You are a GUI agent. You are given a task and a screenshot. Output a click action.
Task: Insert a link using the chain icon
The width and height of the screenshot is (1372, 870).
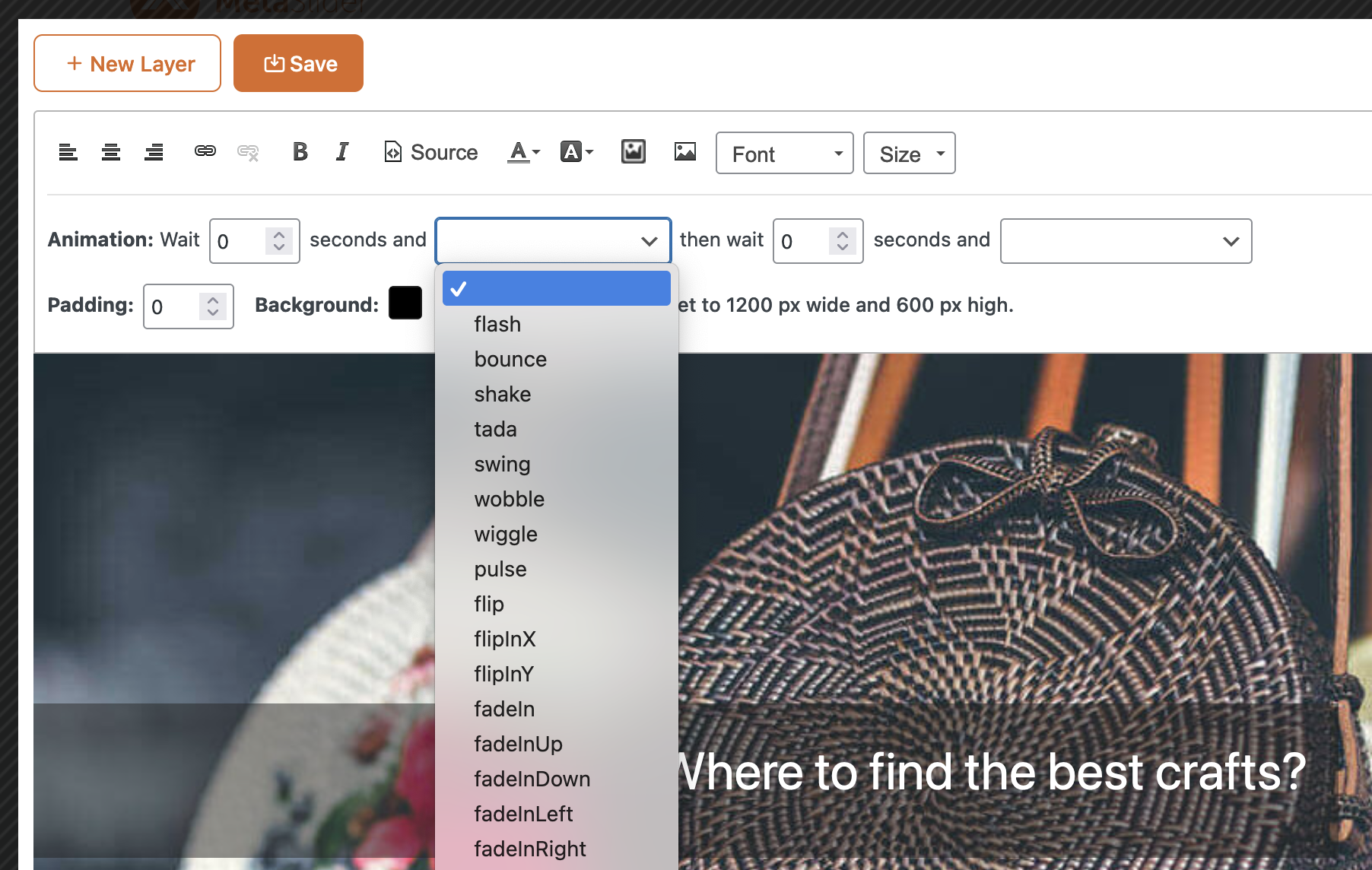pyautogui.click(x=205, y=151)
